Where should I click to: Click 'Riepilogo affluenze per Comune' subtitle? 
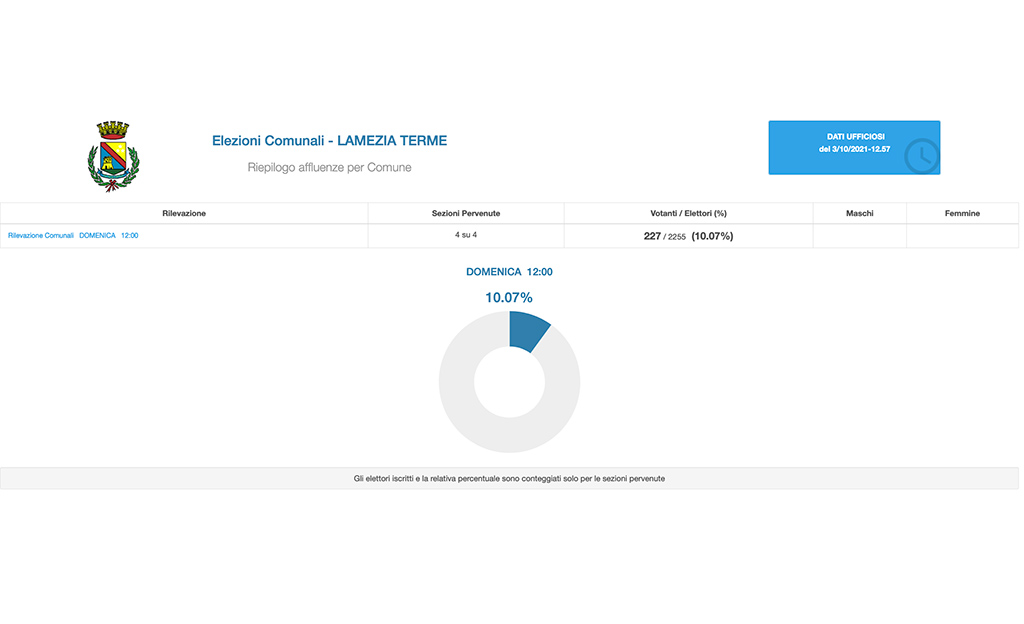(329, 167)
